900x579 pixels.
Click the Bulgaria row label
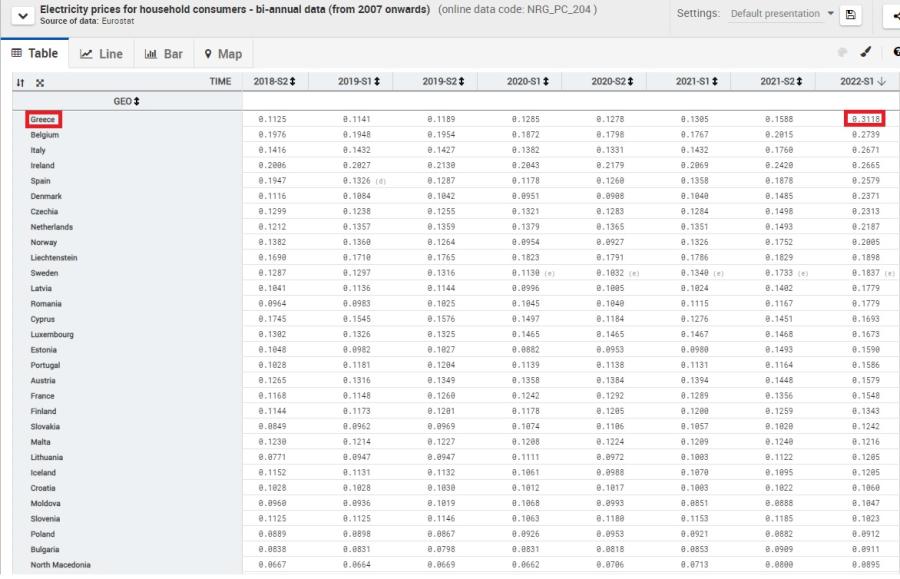tap(45, 550)
